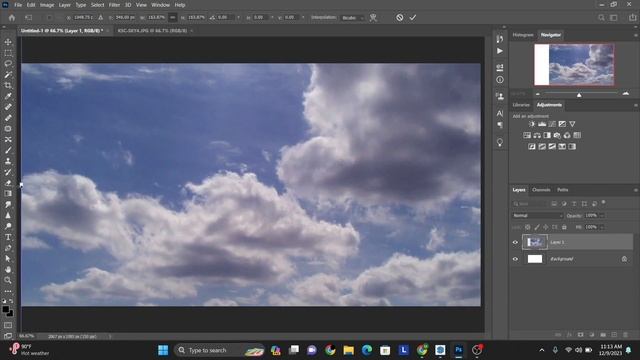Add a Vibrance adjustment
This screenshot has width=640, height=360.
(572, 124)
